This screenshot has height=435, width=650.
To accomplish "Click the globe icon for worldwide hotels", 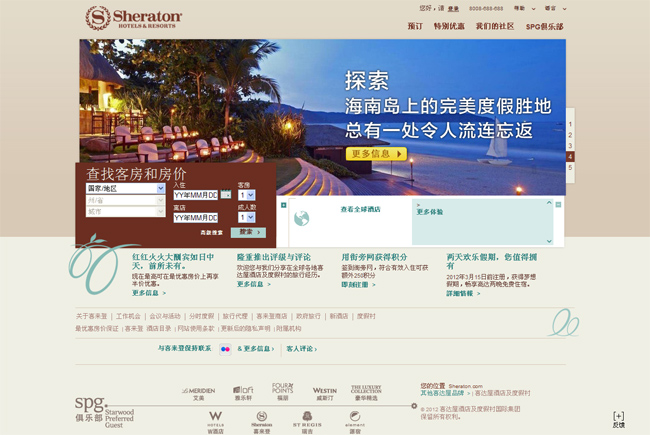I will (301, 218).
